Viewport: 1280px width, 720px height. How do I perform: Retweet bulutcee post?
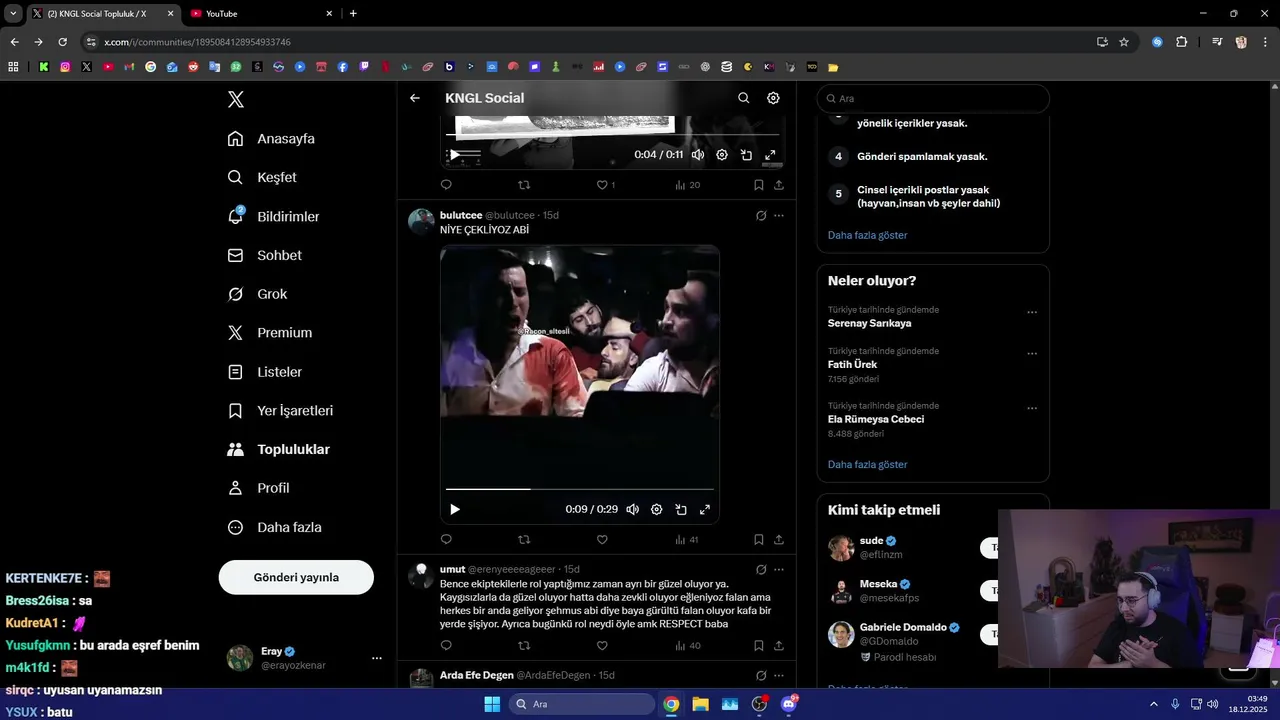pyautogui.click(x=524, y=540)
